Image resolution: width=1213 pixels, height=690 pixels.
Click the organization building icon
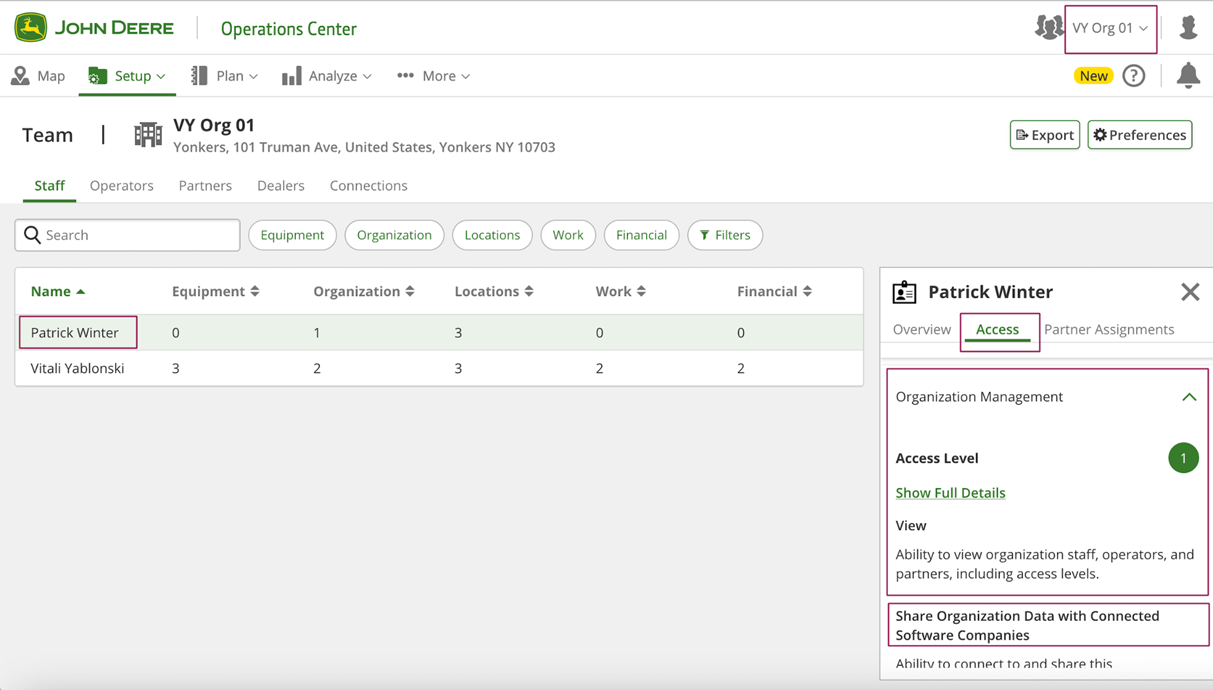pos(148,135)
